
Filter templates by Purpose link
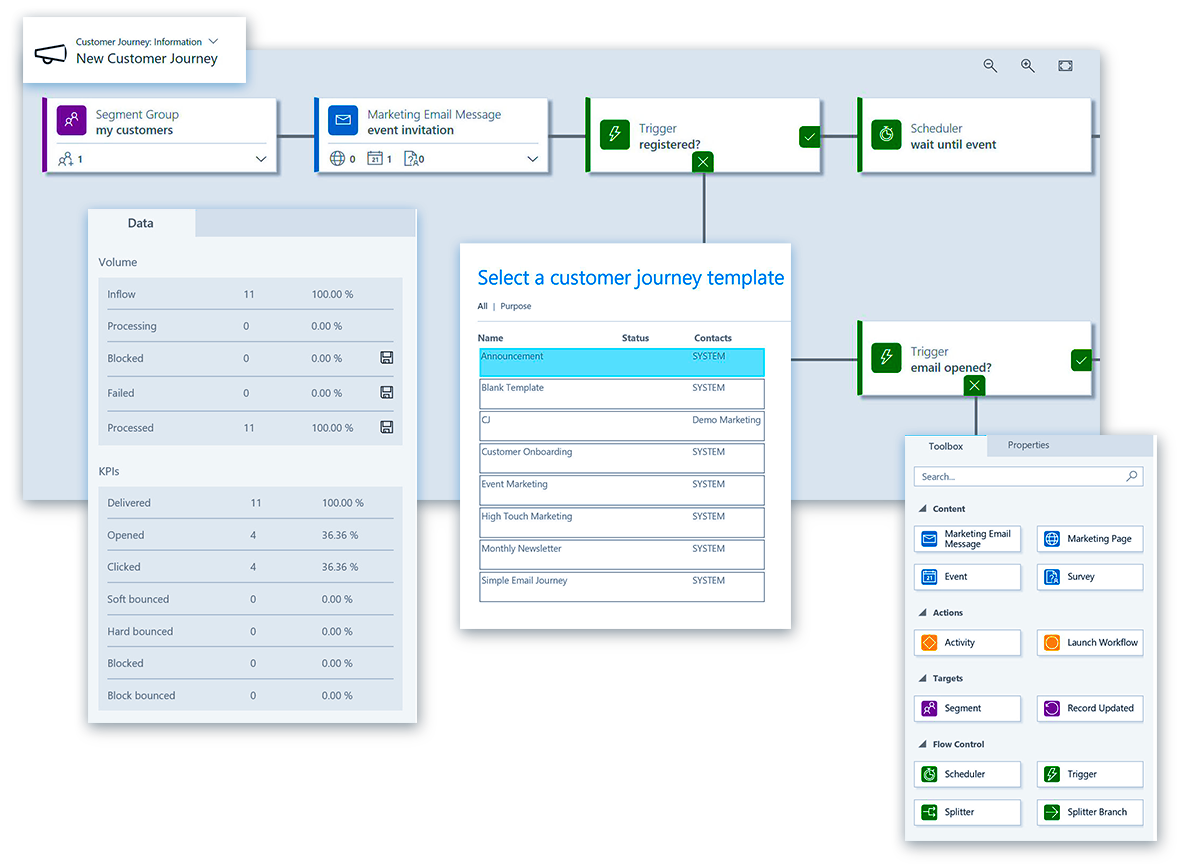(516, 306)
